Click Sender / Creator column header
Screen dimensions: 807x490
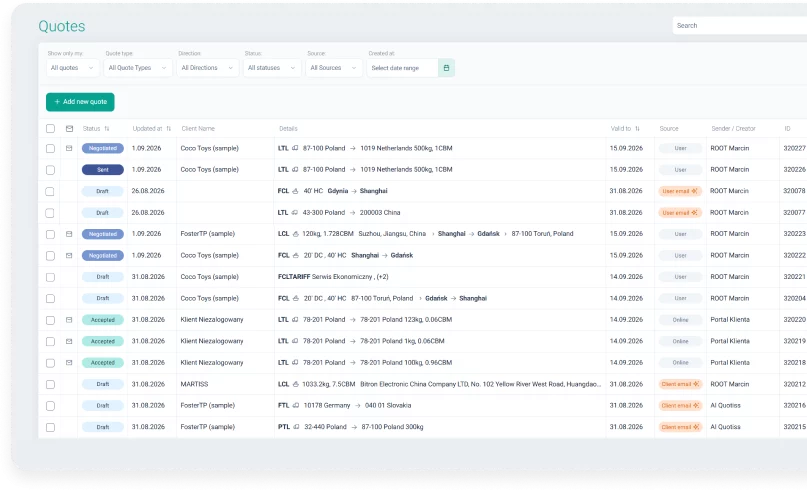pos(733,129)
